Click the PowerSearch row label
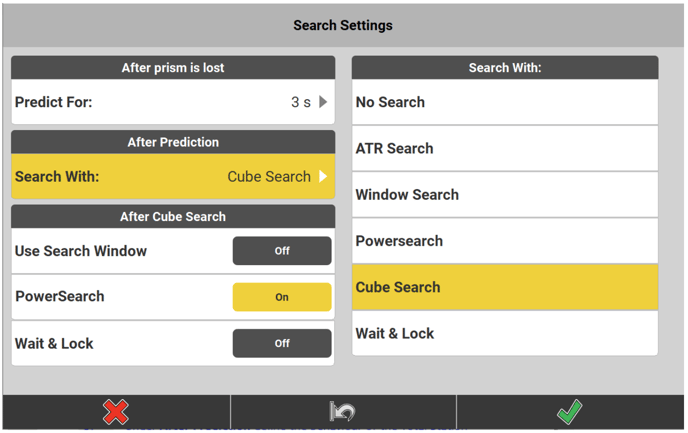Viewport: 688px width, 433px height. click(60, 297)
